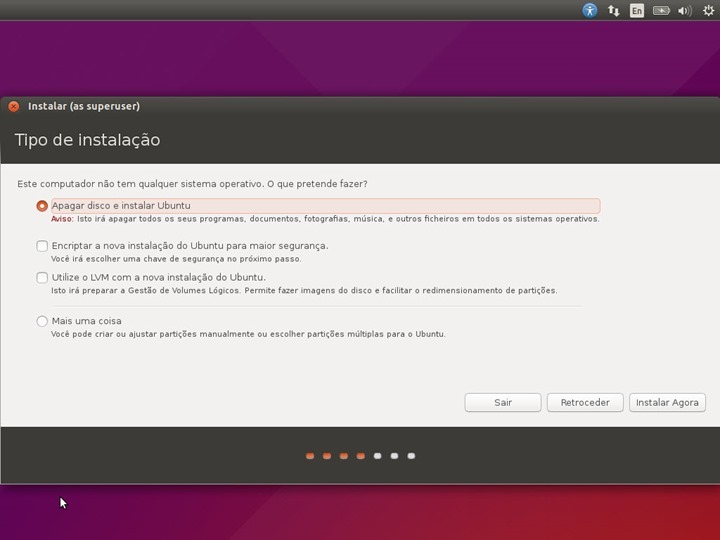This screenshot has width=720, height=540.
Task: Select the Mais uma coisa option
Action: pyautogui.click(x=42, y=321)
